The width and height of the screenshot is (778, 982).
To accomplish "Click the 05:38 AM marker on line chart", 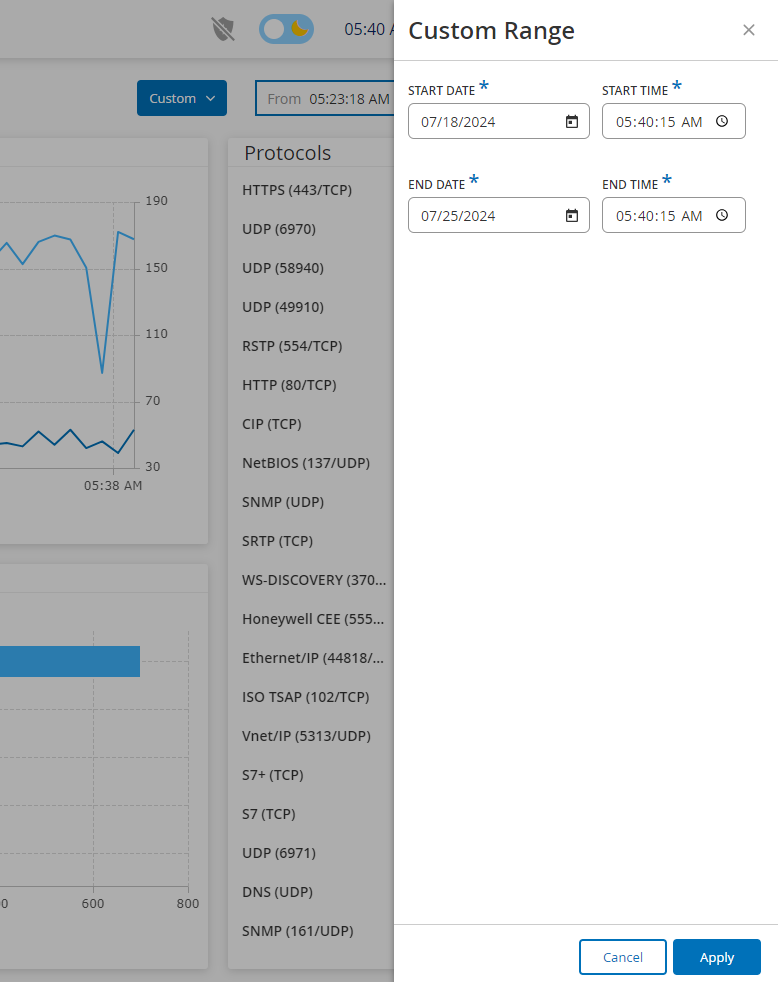I will point(113,485).
